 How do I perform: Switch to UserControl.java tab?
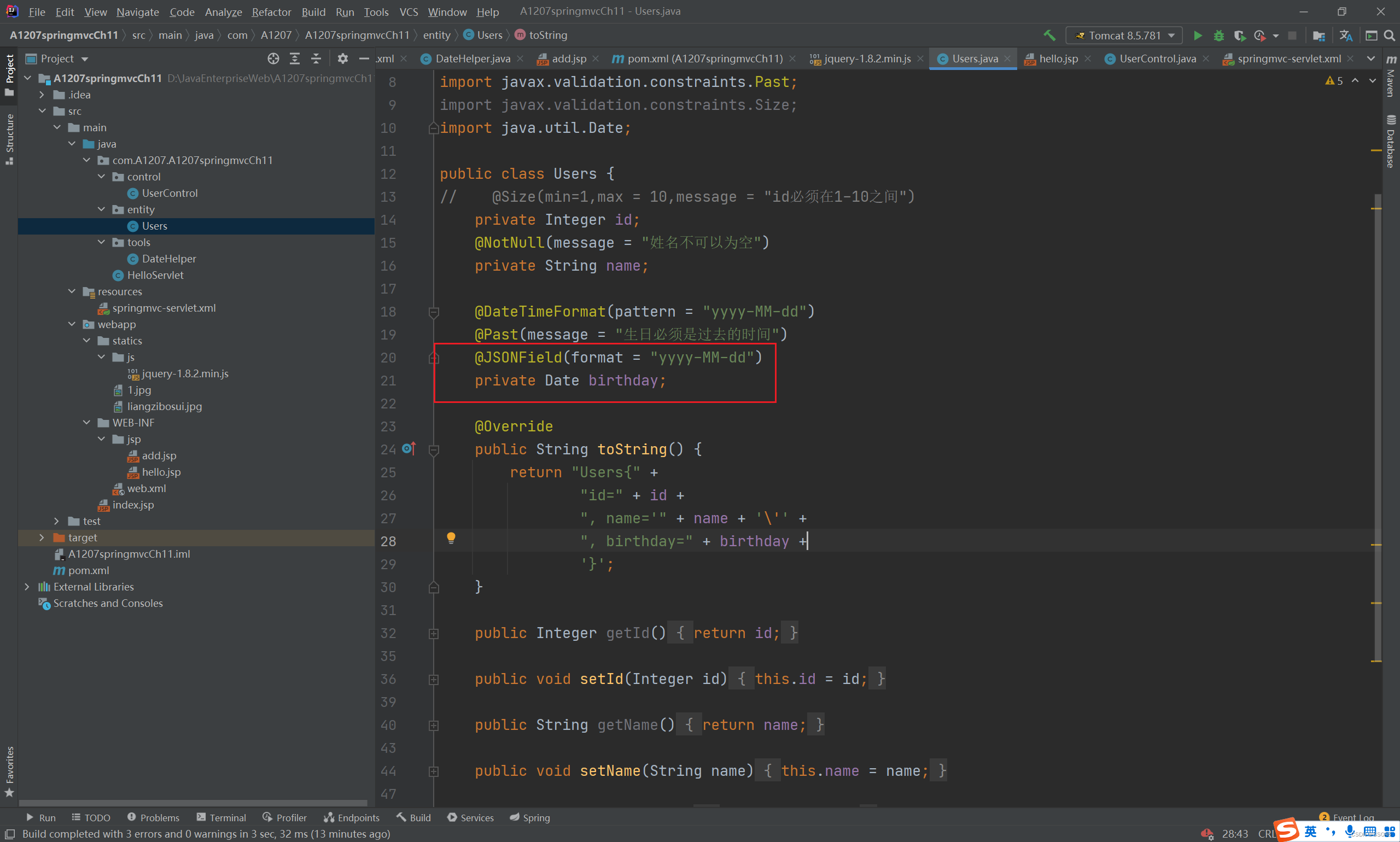(x=1157, y=59)
